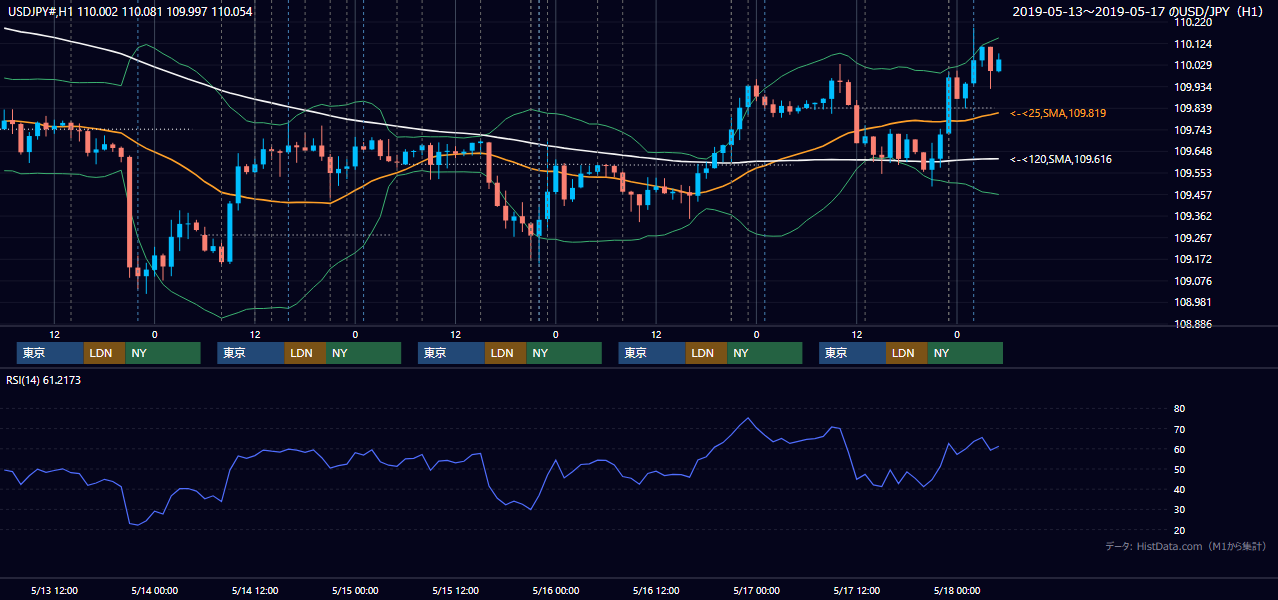This screenshot has height=600, width=1278.
Task: Click the RSI 80 level label
Action: tap(1179, 409)
